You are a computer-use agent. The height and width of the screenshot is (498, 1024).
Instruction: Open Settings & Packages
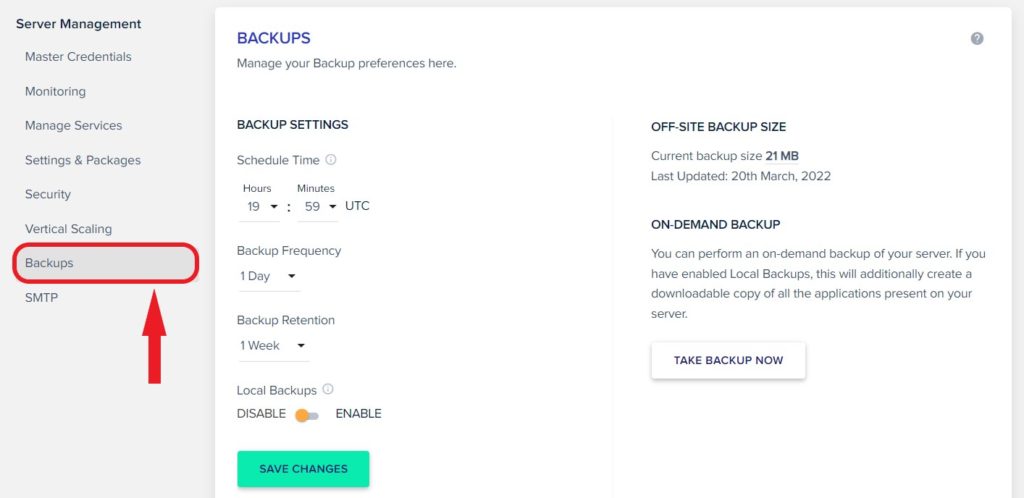pos(83,160)
